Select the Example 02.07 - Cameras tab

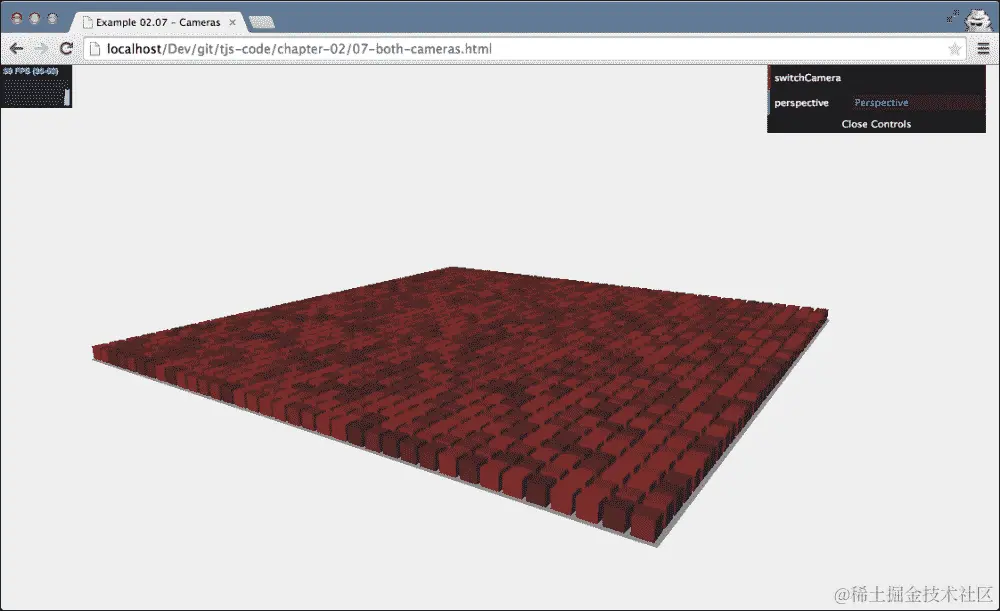tap(157, 22)
